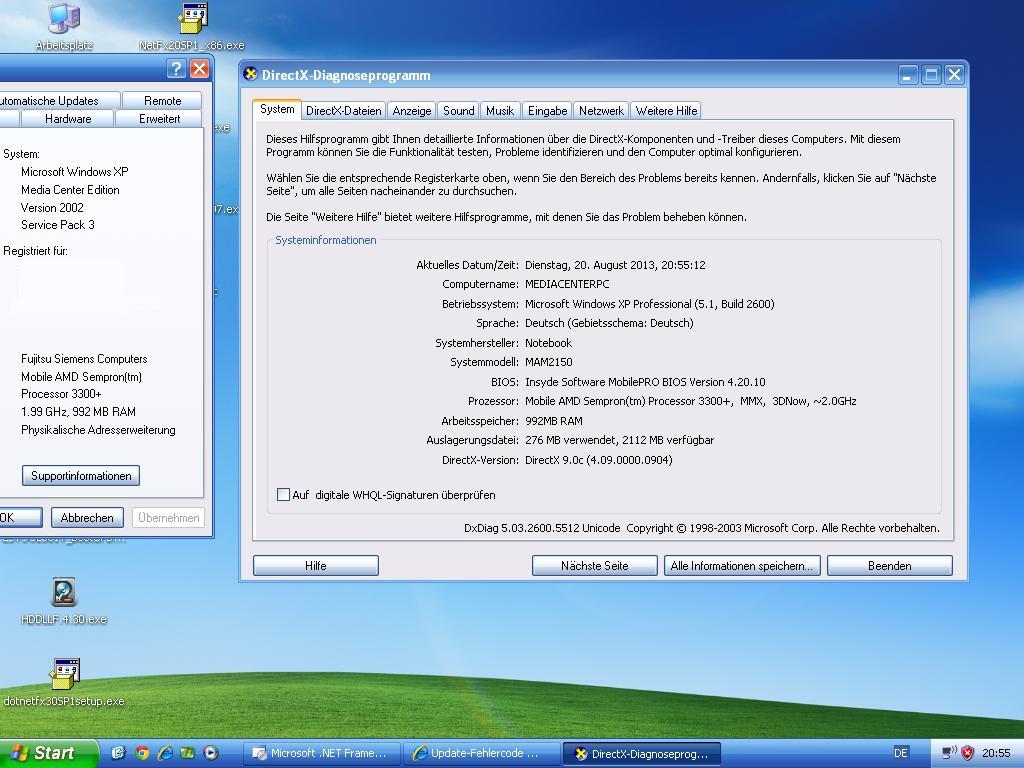Open the Sound tab
Viewport: 1024px width, 768px height.
point(458,110)
